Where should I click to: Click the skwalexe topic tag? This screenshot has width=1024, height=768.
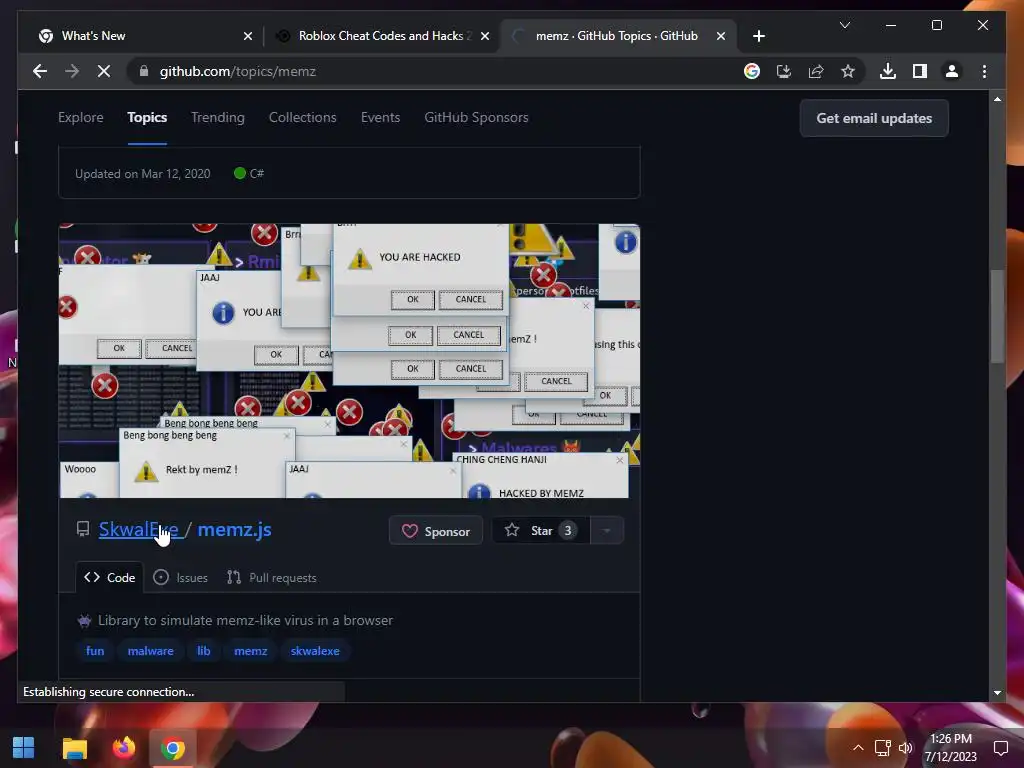click(315, 651)
